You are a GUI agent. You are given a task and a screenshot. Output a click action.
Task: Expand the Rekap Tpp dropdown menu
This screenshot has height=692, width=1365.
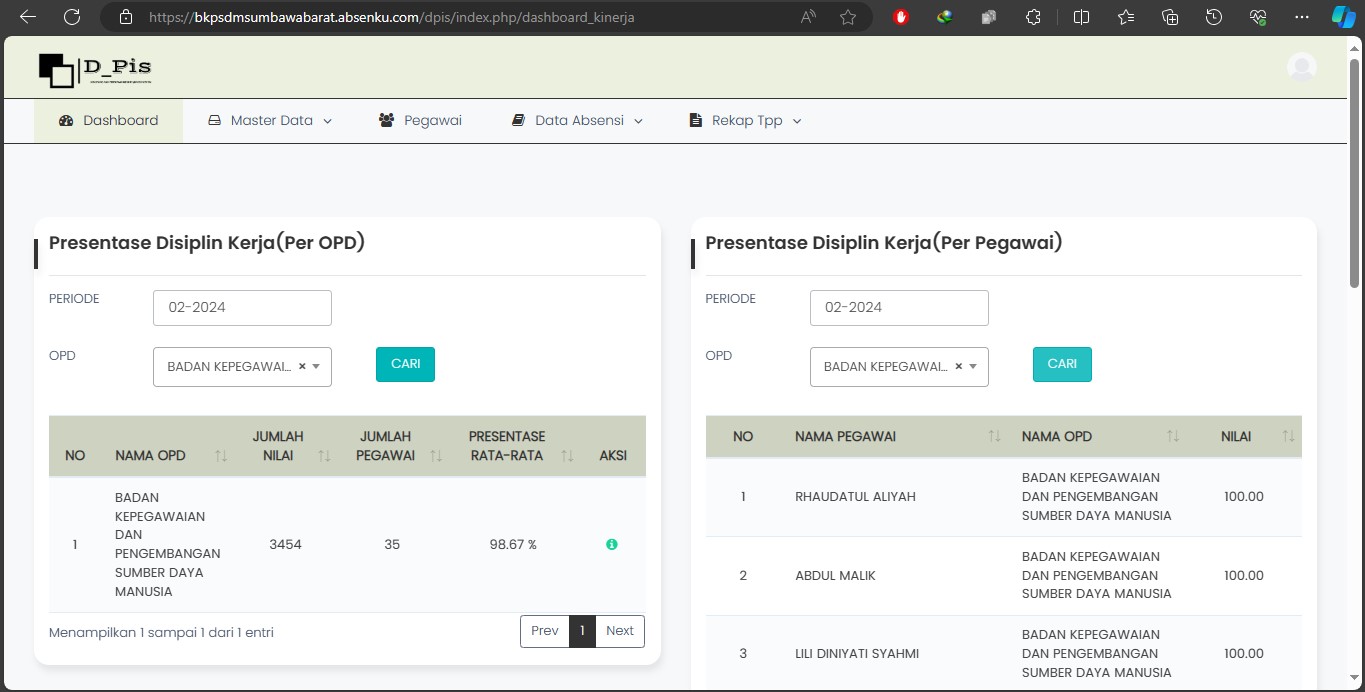pyautogui.click(x=746, y=121)
